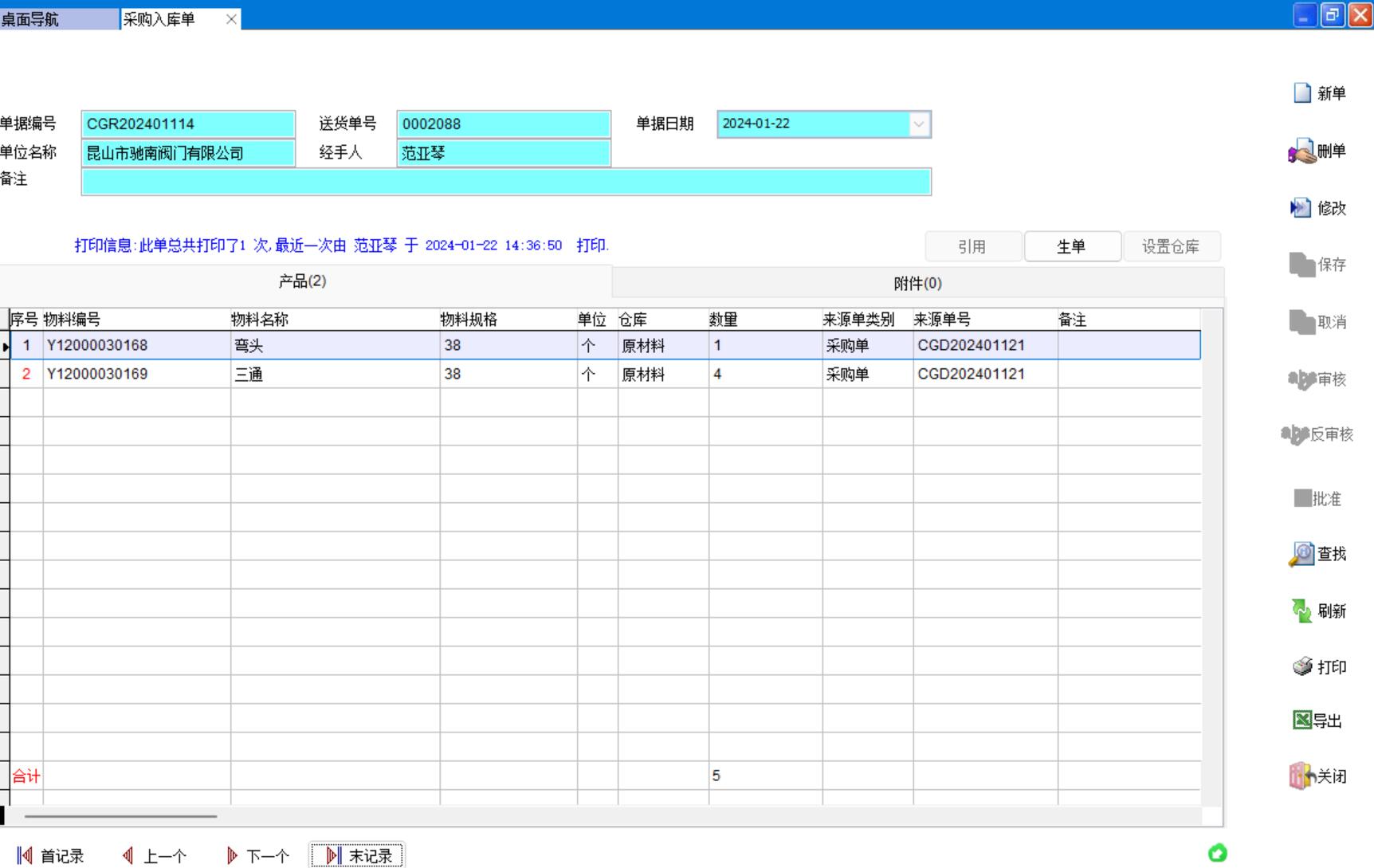The image size is (1374, 868).
Task: Click the 新单 new document icon
Action: tap(1302, 93)
